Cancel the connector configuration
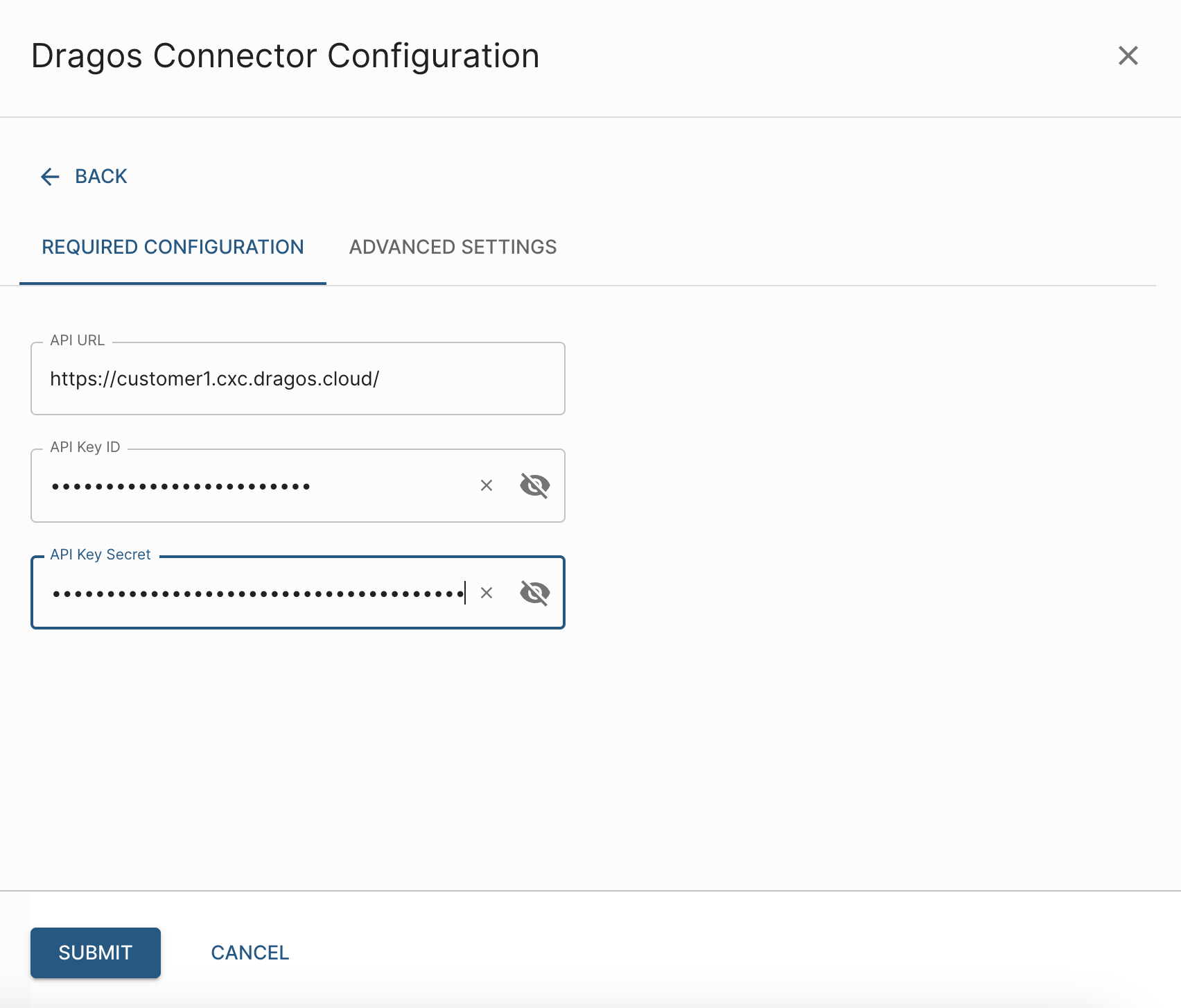This screenshot has width=1181, height=1008. pos(250,953)
